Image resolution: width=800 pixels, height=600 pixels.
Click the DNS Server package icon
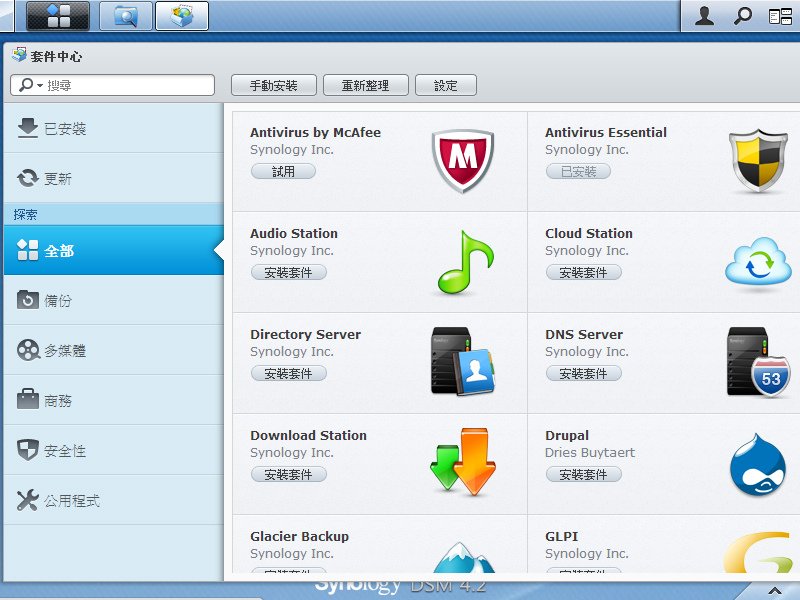[758, 362]
